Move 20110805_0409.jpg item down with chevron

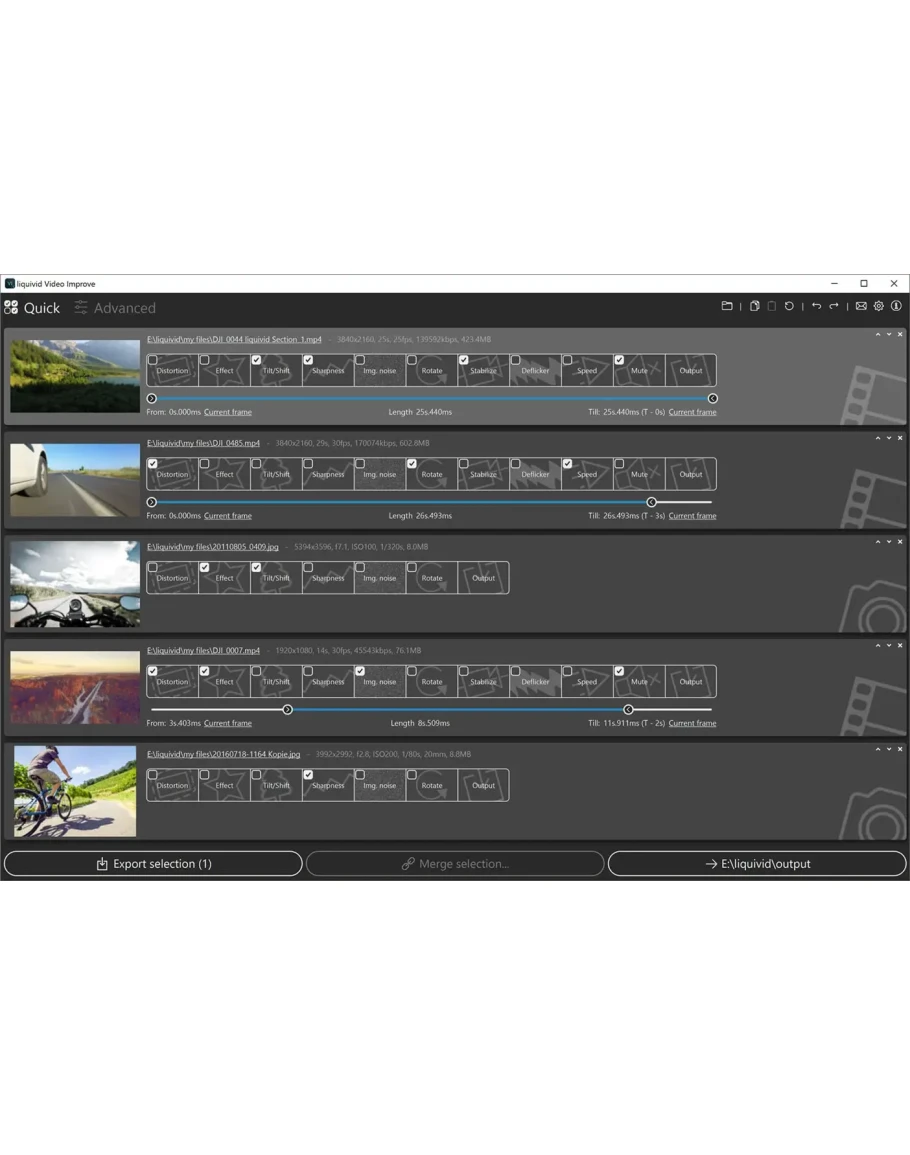(889, 542)
